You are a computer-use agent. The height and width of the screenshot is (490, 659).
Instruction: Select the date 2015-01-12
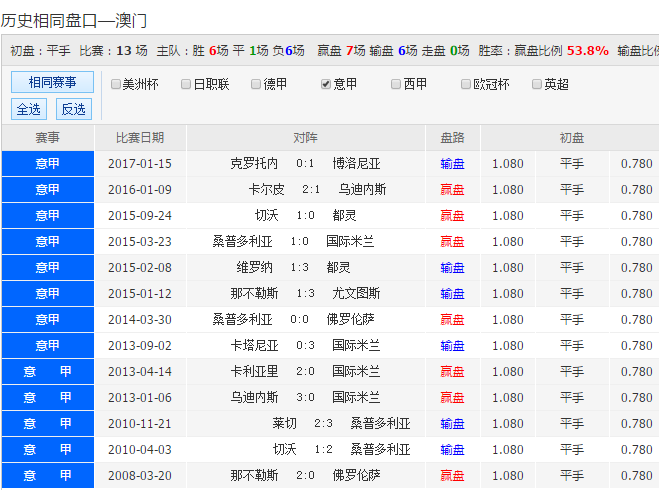tap(140, 293)
